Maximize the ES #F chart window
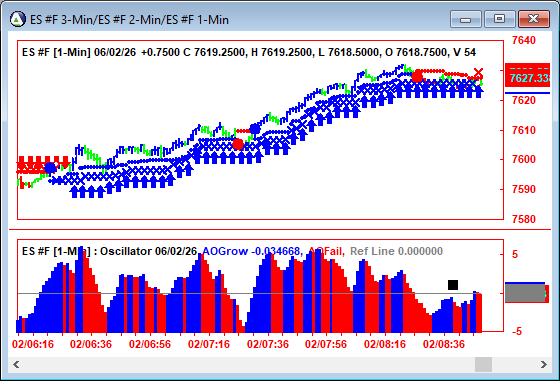Screen dimensions: 560x381 (x=499, y=19)
